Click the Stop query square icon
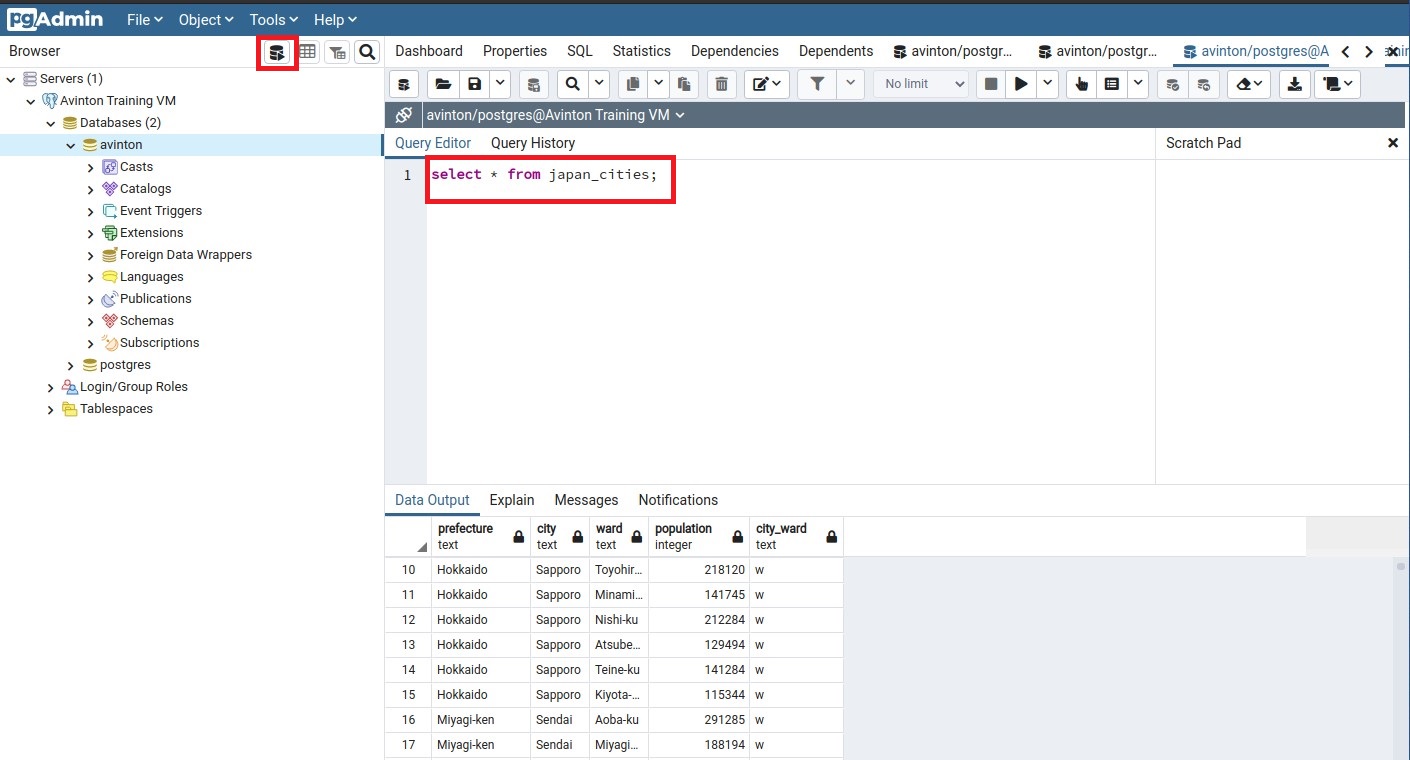The height and width of the screenshot is (760, 1410). [x=991, y=84]
